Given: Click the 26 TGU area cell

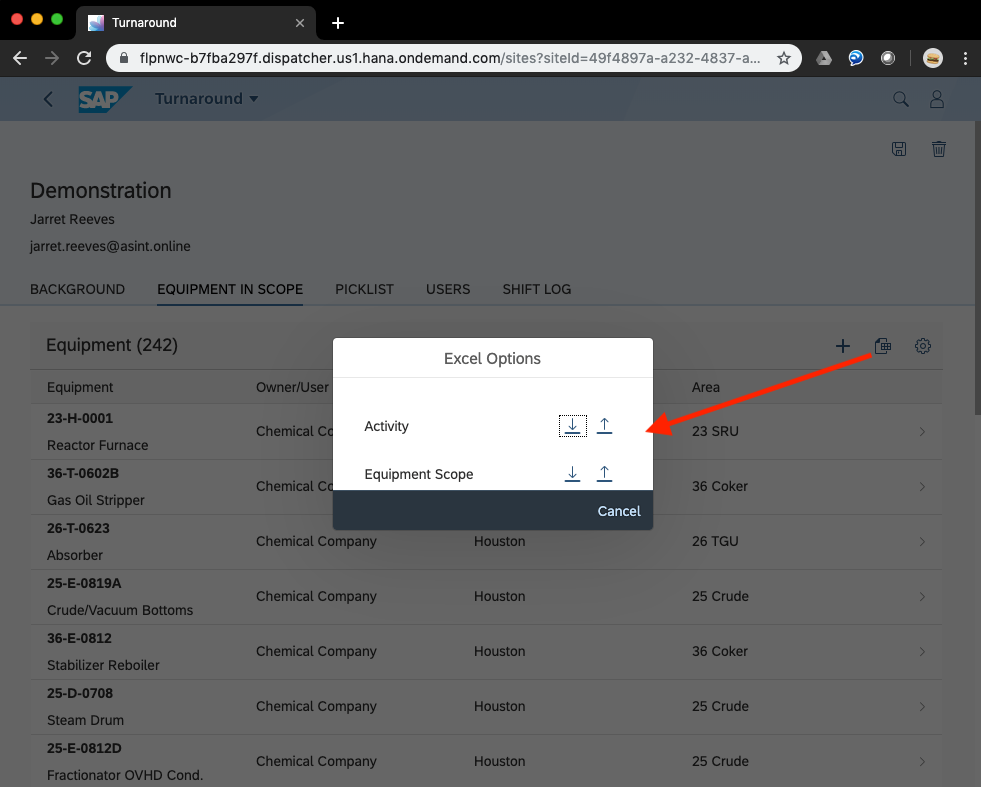Looking at the screenshot, I should pos(715,541).
